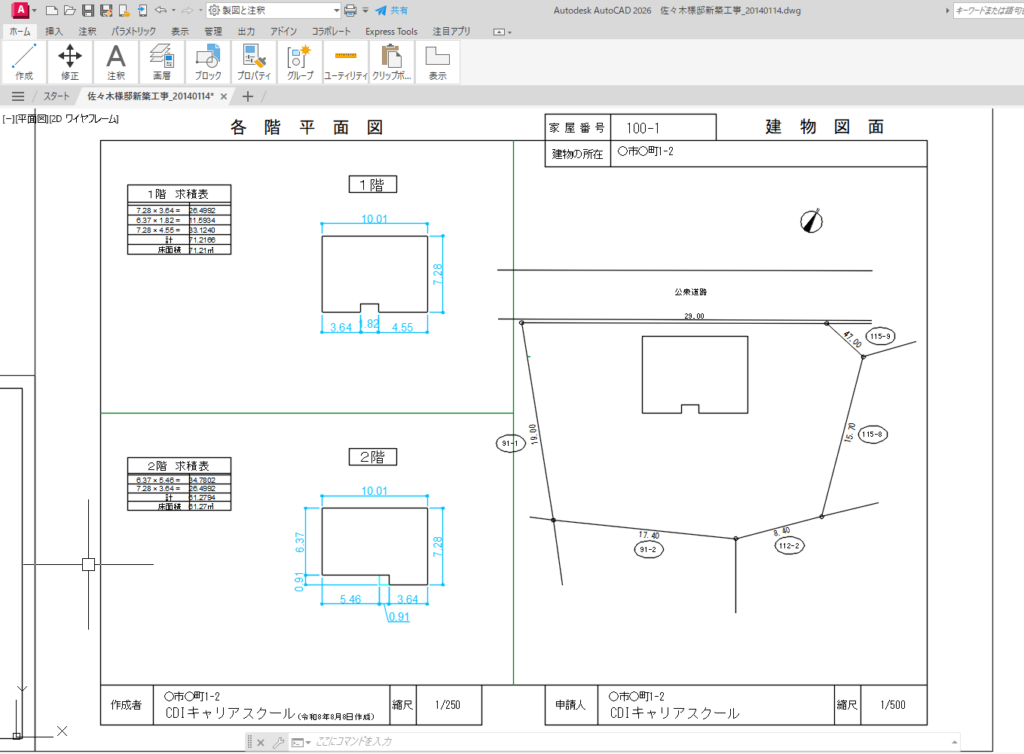Click the Save to Web & Mobile icon

click(142, 10)
